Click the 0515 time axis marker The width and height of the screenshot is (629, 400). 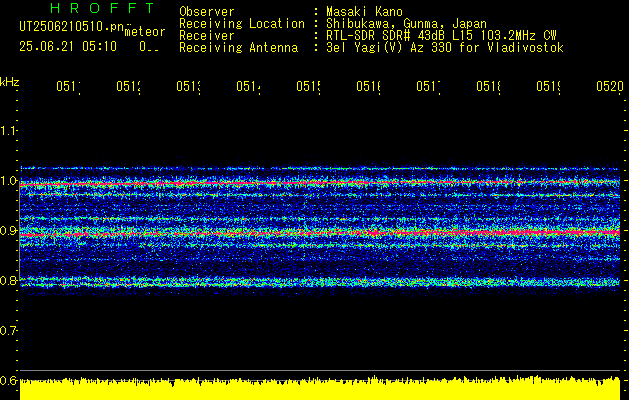pyautogui.click(x=308, y=86)
